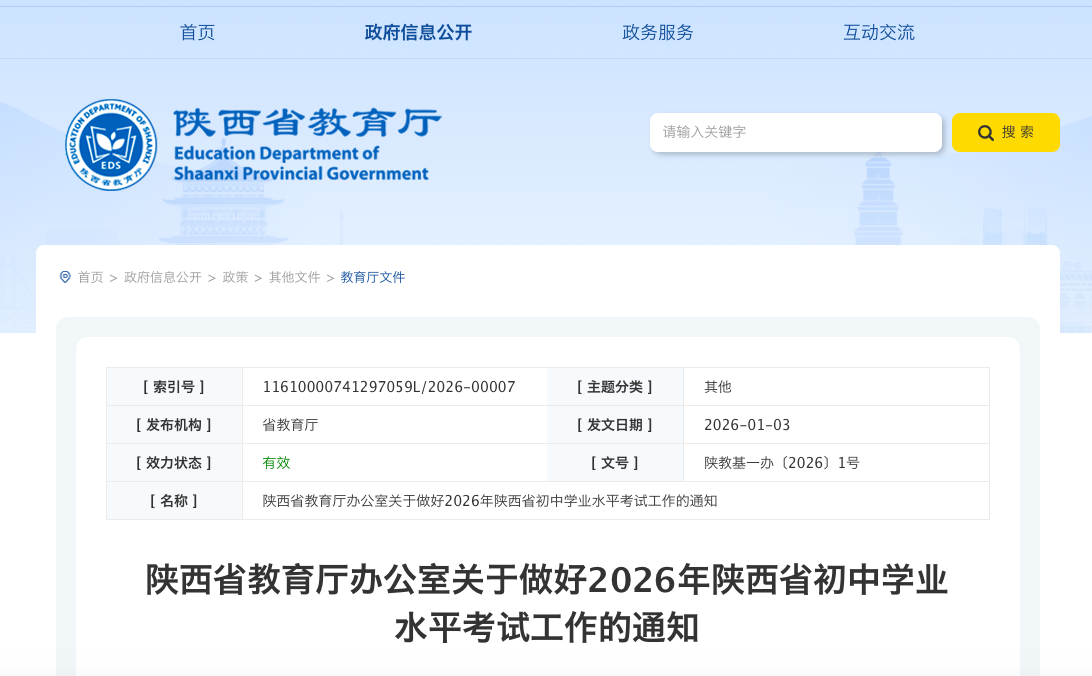Click the location pin icon beside the breadcrumb
This screenshot has height=676, width=1092.
(x=65, y=277)
